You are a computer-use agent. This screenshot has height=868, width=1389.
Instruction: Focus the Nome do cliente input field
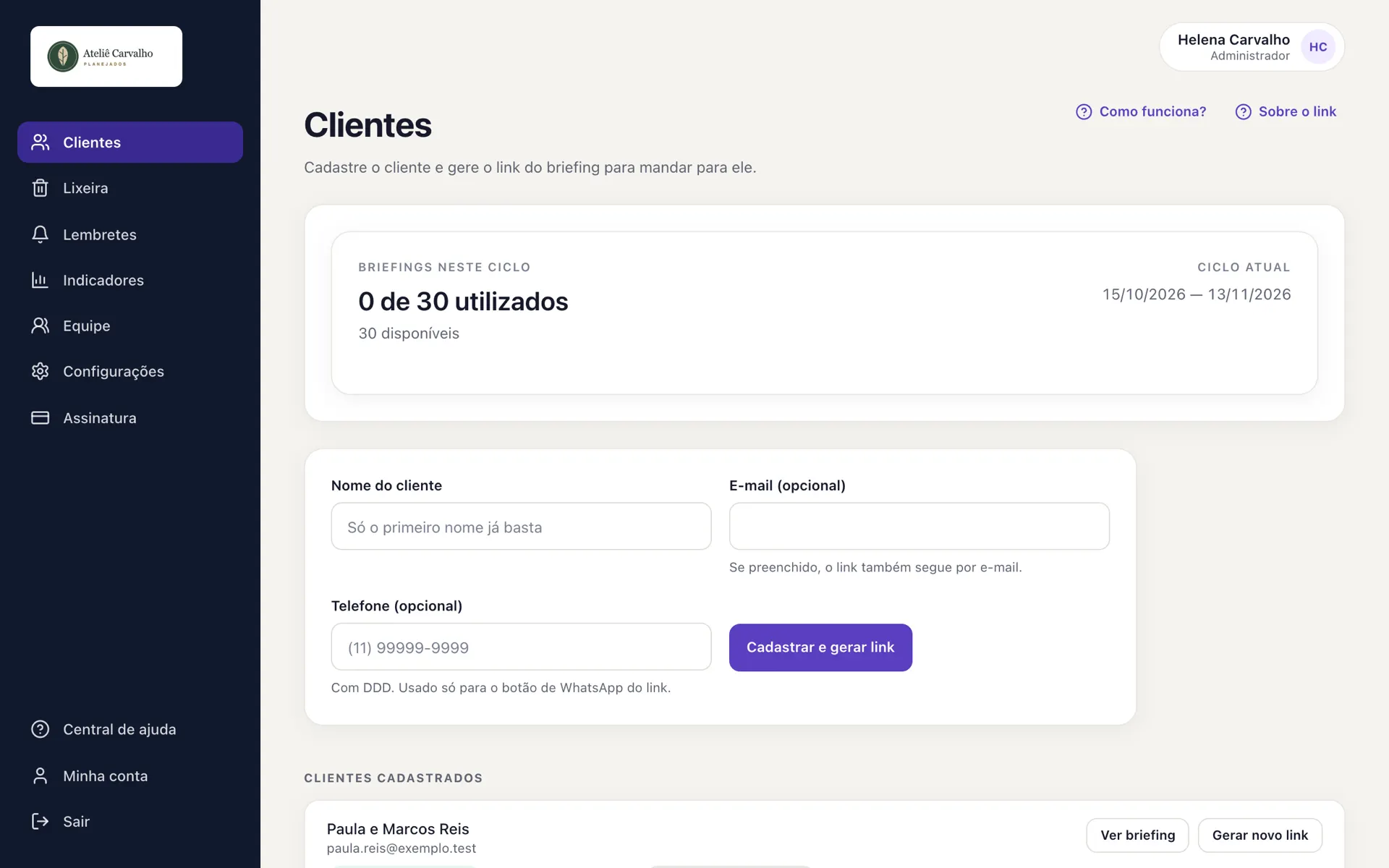521,527
